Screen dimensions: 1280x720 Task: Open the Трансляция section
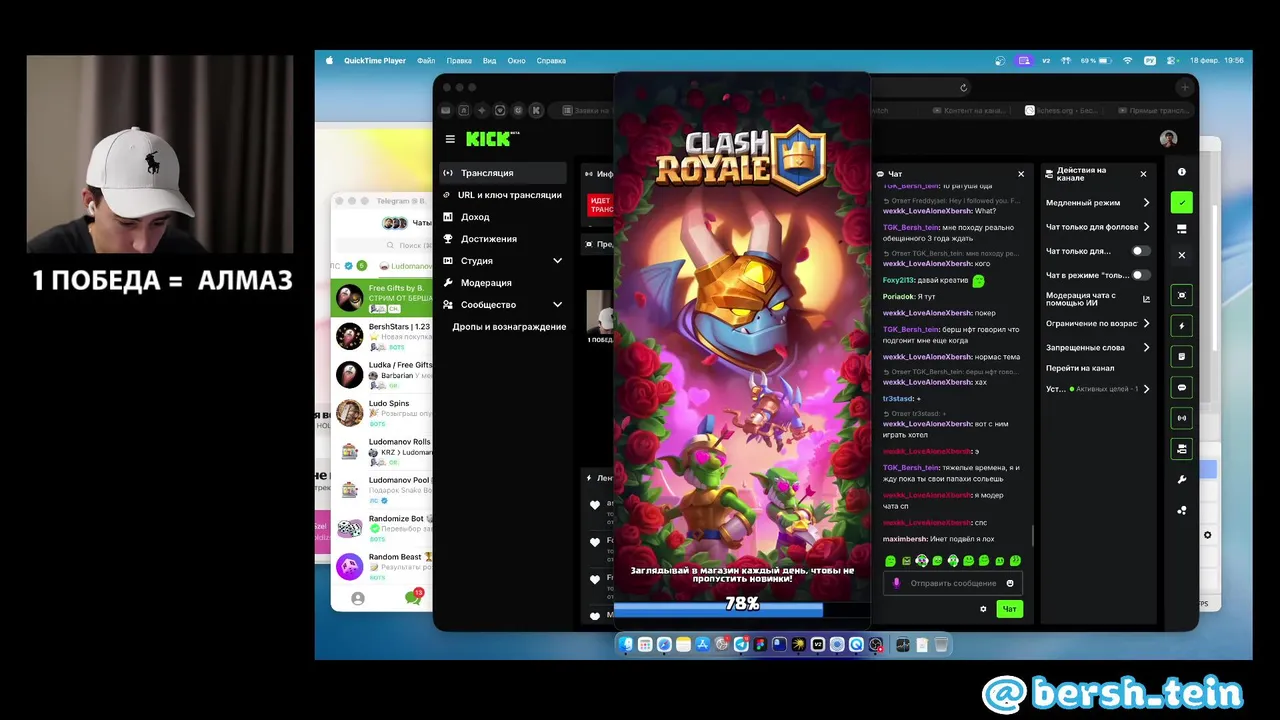click(x=503, y=173)
